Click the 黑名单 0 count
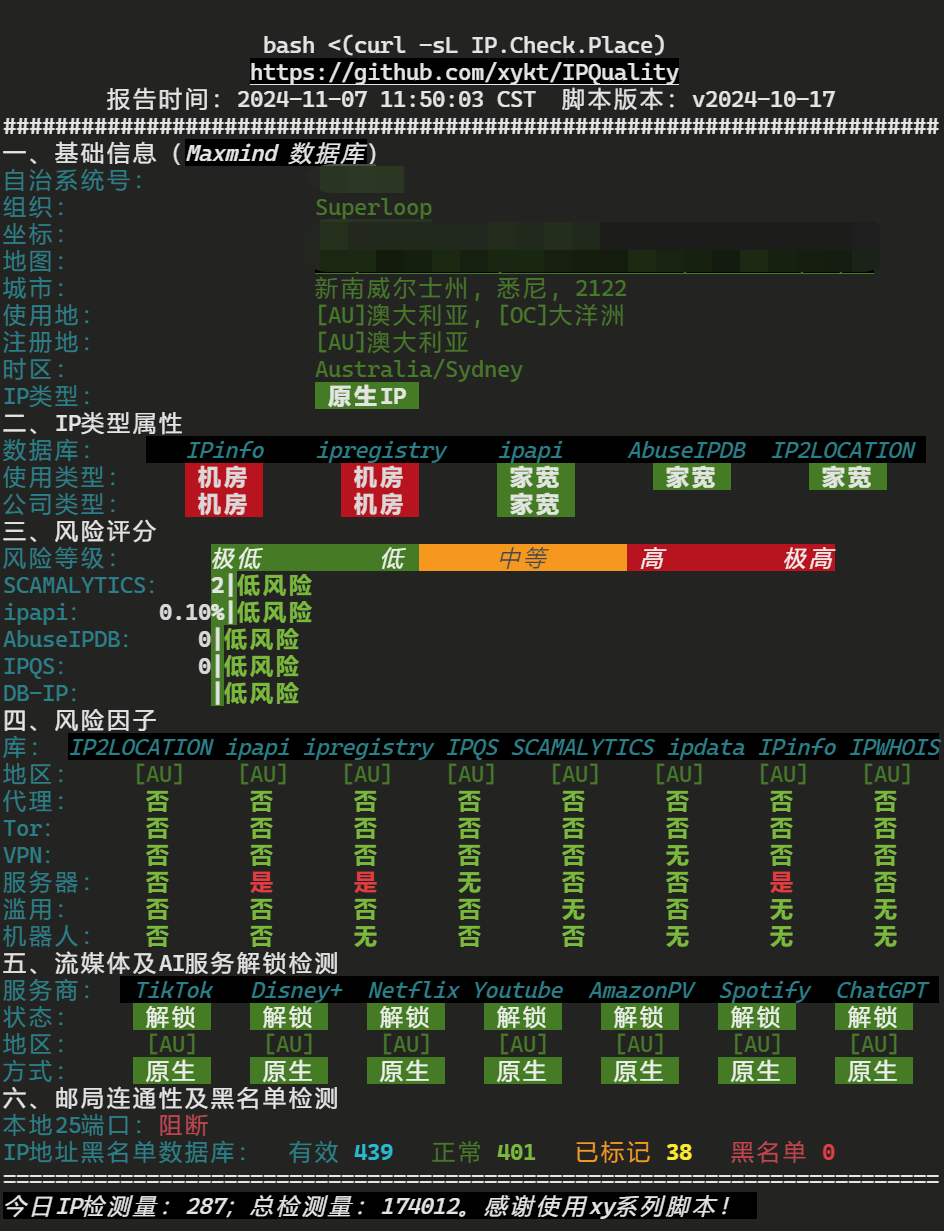 pos(783,1152)
